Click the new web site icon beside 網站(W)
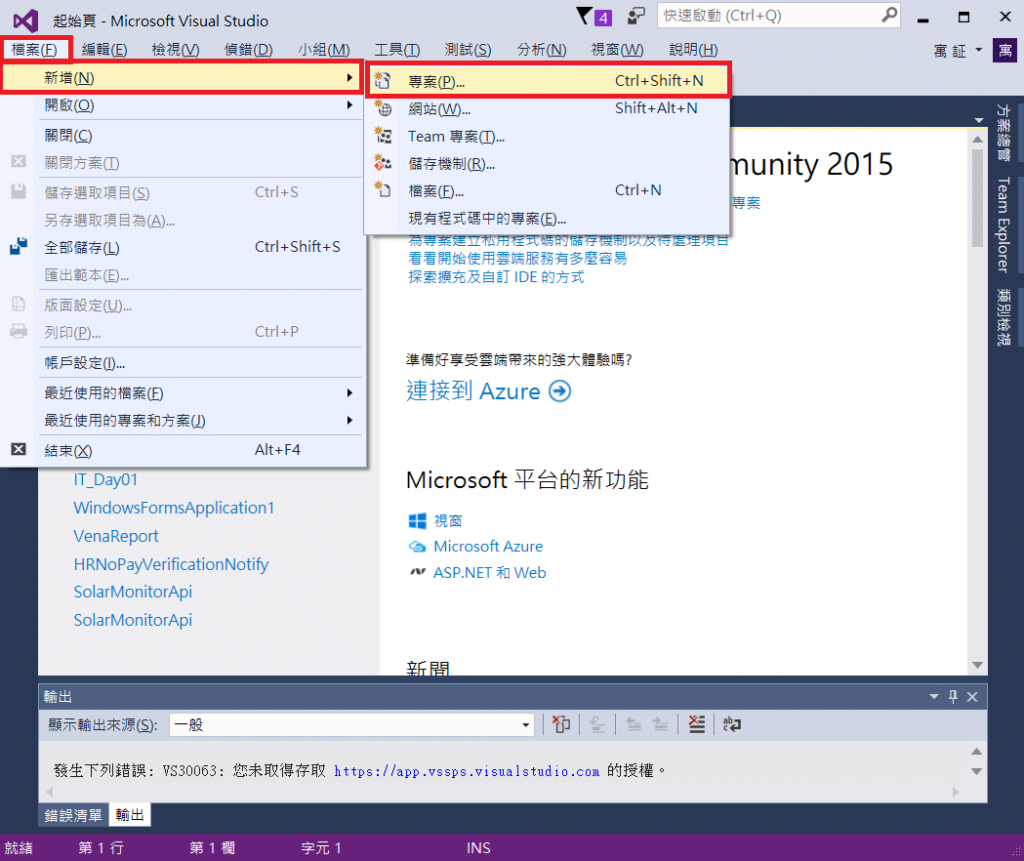 coord(383,108)
